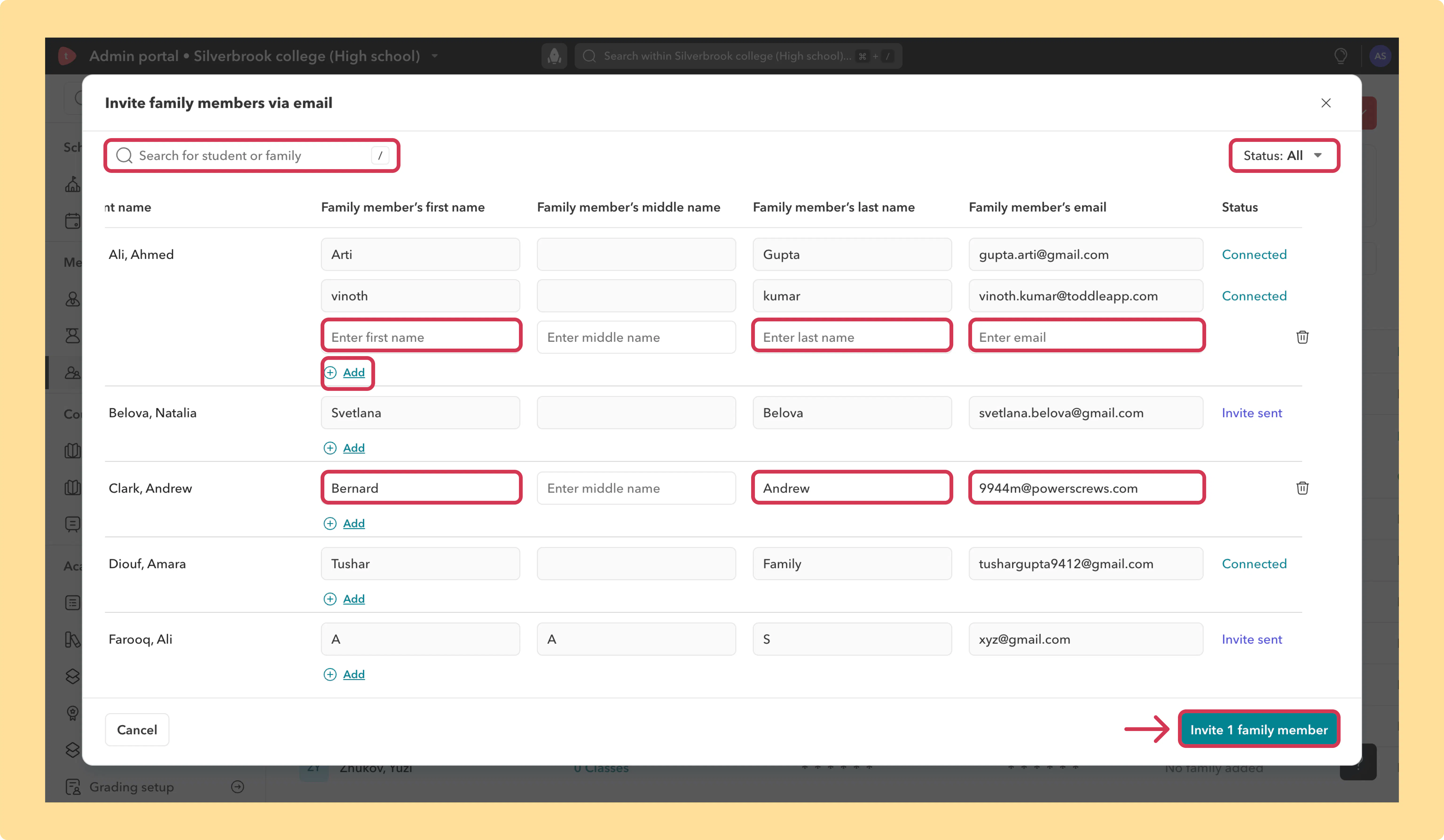Click the email field tushargupta9412@gmail.com
Screen dimensions: 1444x840
click(x=1086, y=564)
